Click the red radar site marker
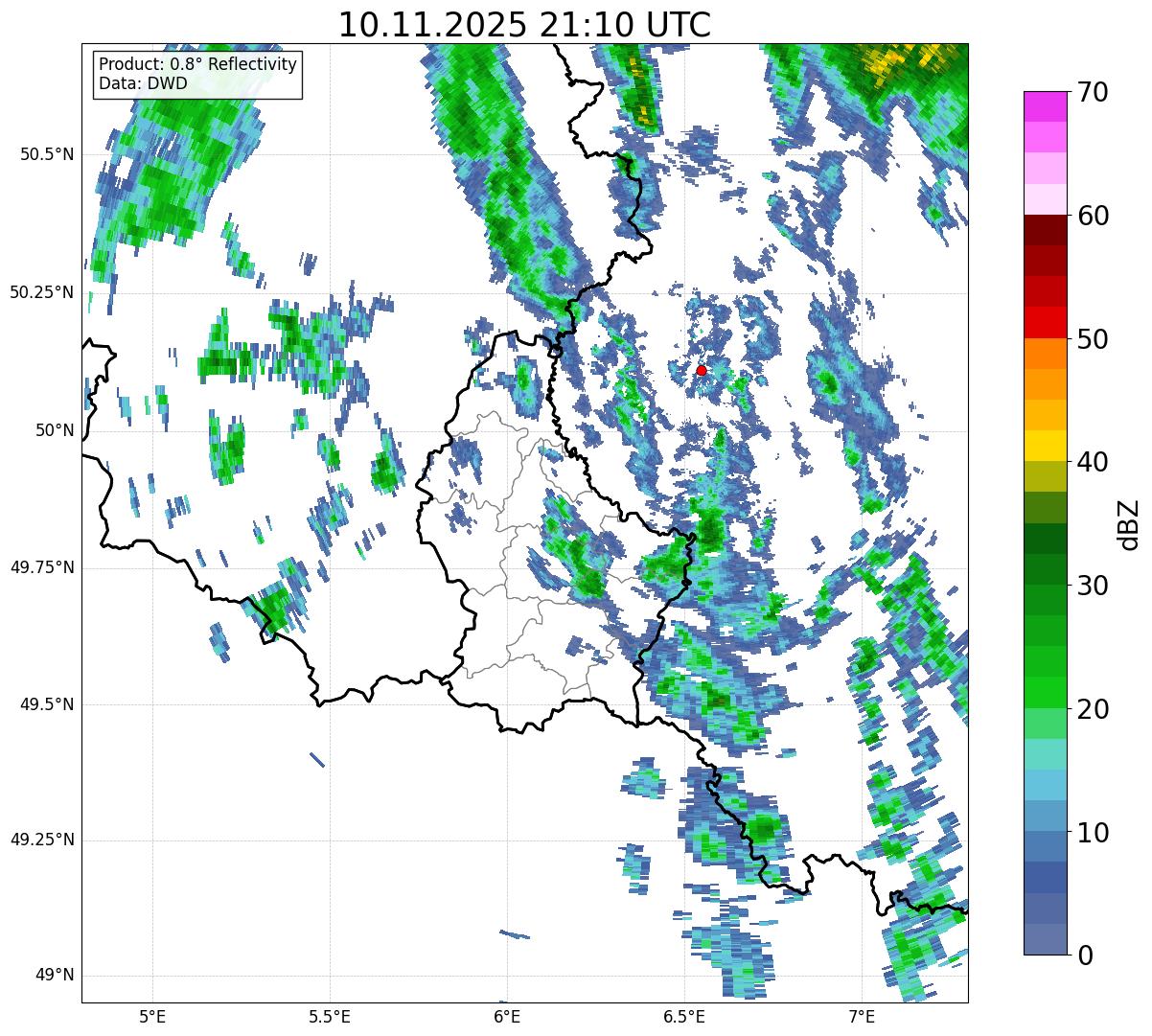Image resolution: width=1152 pixels, height=1036 pixels. 701,370
